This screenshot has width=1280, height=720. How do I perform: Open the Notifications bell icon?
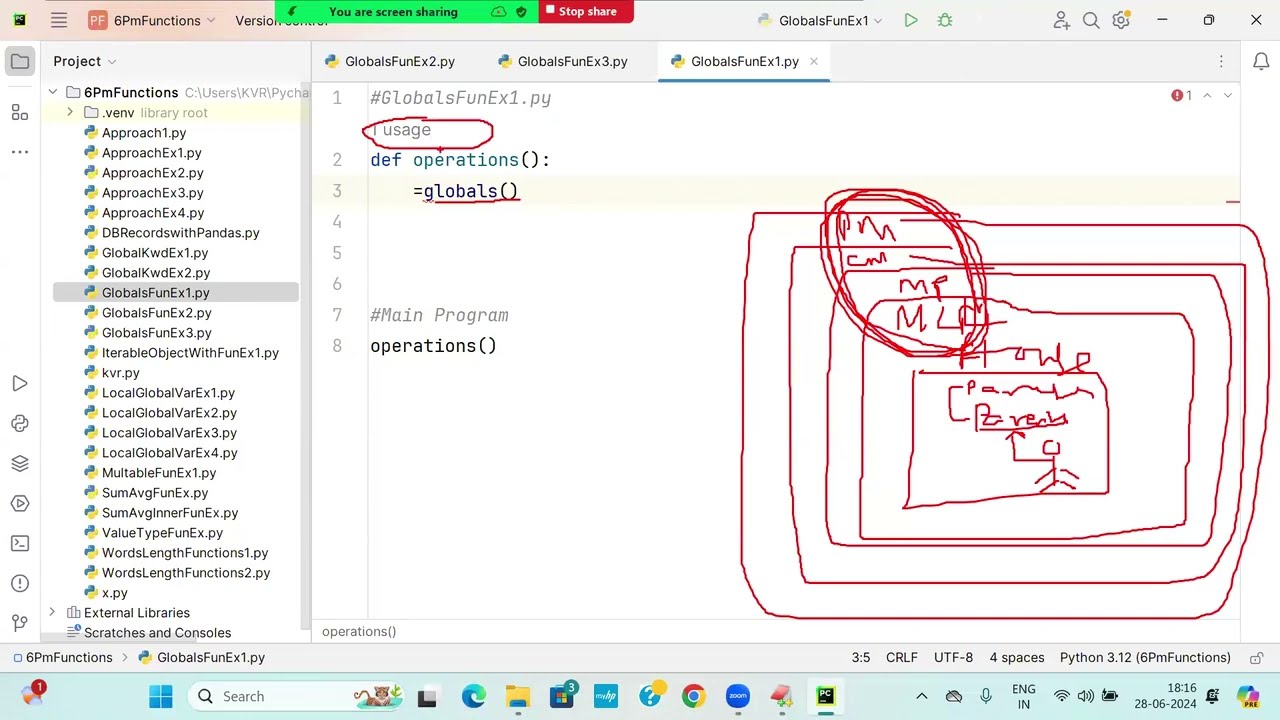1261,62
